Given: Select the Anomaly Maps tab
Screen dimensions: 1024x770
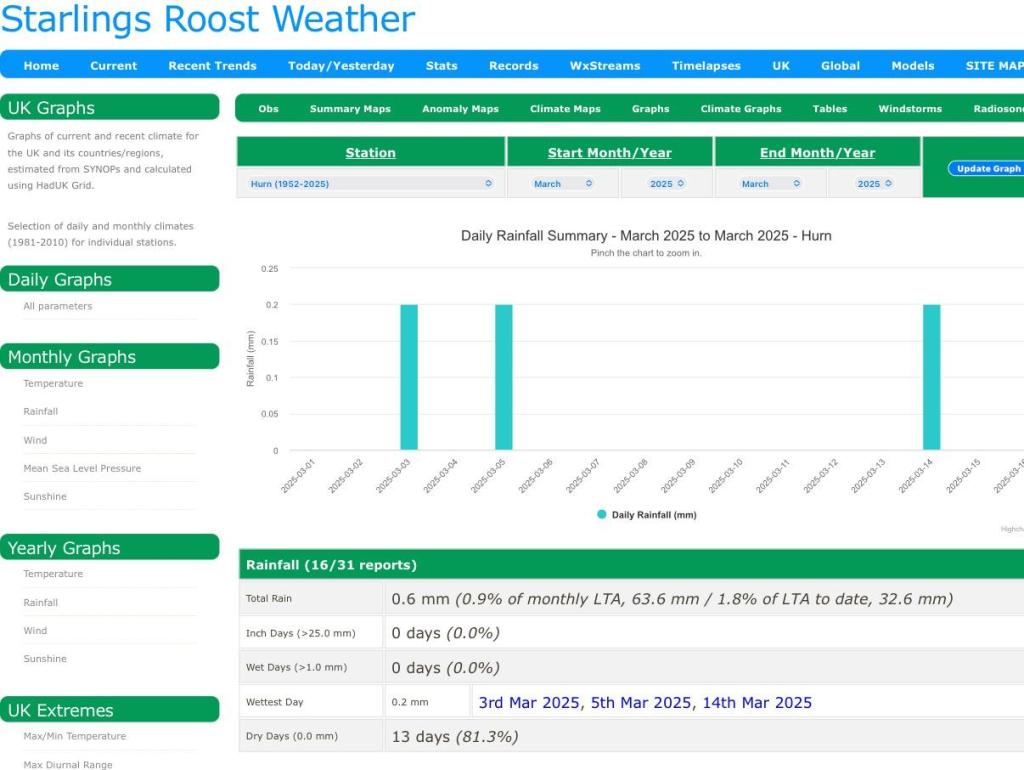Looking at the screenshot, I should click(460, 109).
